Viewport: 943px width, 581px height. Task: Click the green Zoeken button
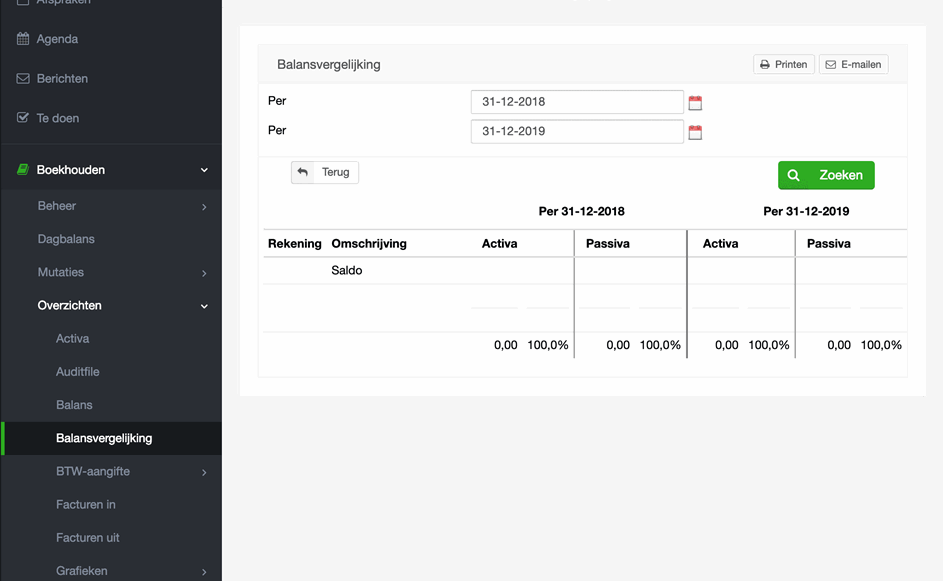pyautogui.click(x=826, y=176)
